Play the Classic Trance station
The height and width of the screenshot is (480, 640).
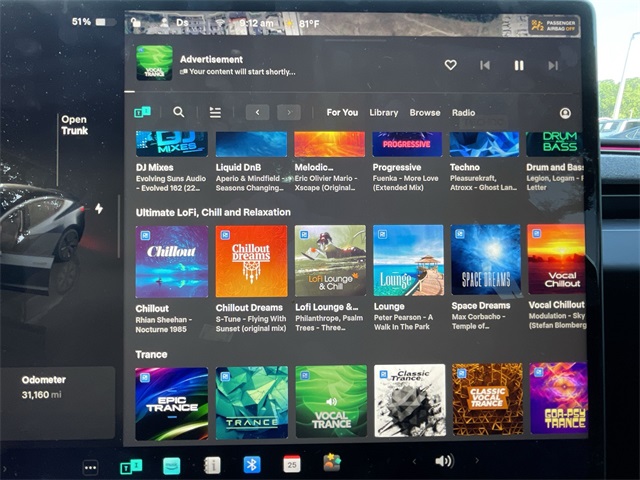coord(409,400)
